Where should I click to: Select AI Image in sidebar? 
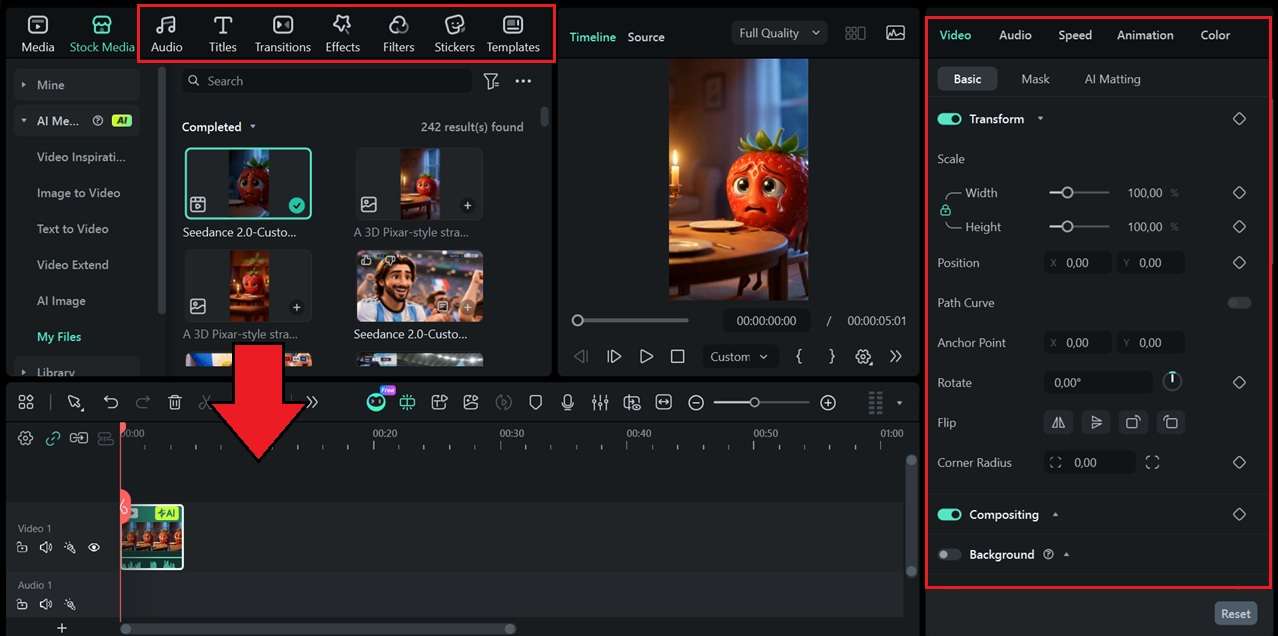click(61, 301)
